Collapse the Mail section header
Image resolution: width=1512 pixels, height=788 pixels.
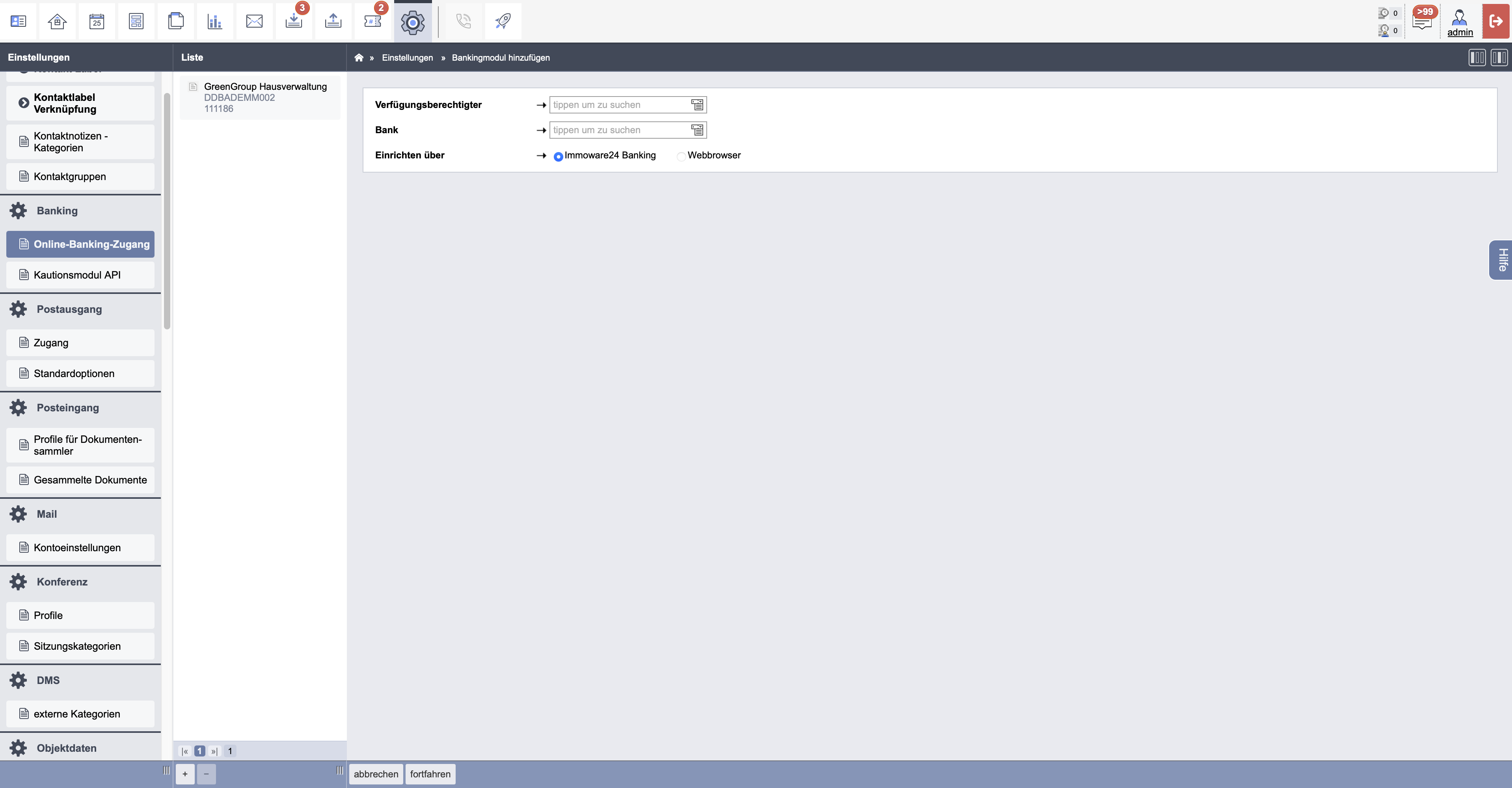tap(80, 514)
